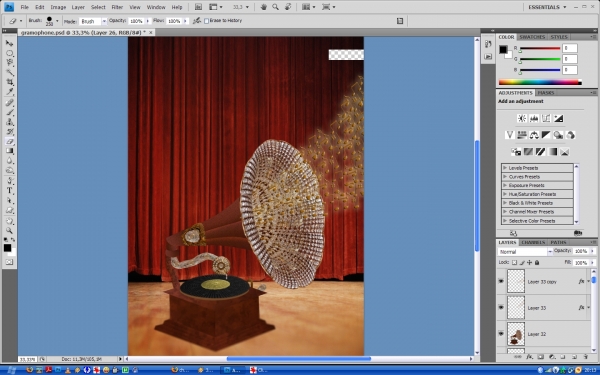Image resolution: width=600 pixels, height=375 pixels.
Task: Open the Window menu
Action: pos(156,7)
